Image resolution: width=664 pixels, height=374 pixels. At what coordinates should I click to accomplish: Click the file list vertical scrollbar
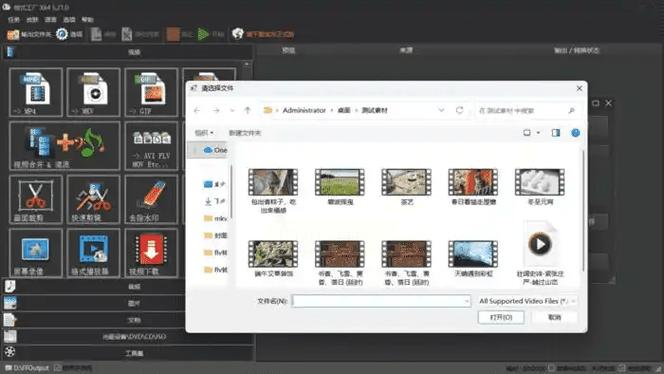583,211
